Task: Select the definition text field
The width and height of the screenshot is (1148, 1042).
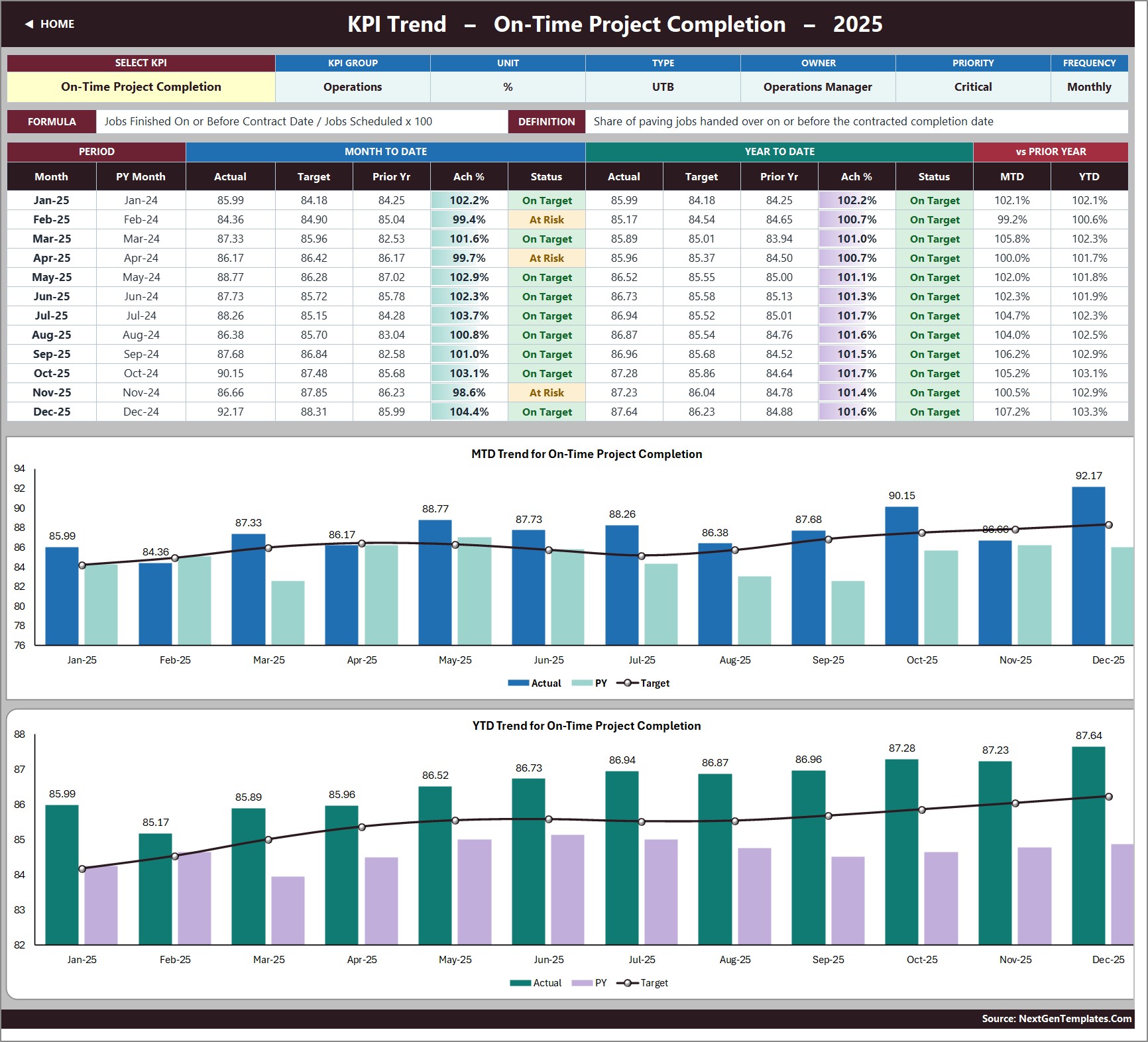Action: 856,121
